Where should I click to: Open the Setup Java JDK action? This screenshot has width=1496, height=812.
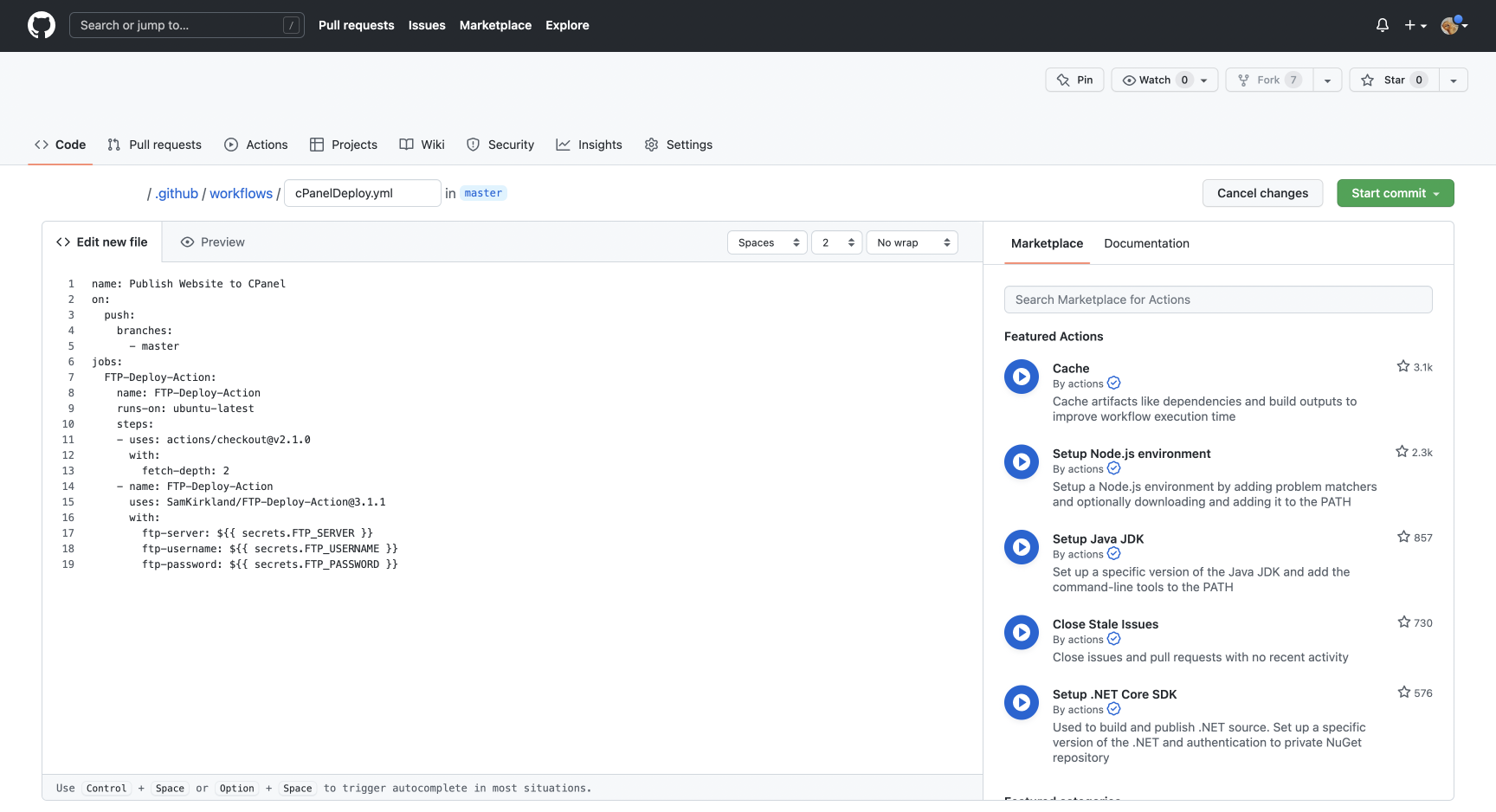point(1098,539)
